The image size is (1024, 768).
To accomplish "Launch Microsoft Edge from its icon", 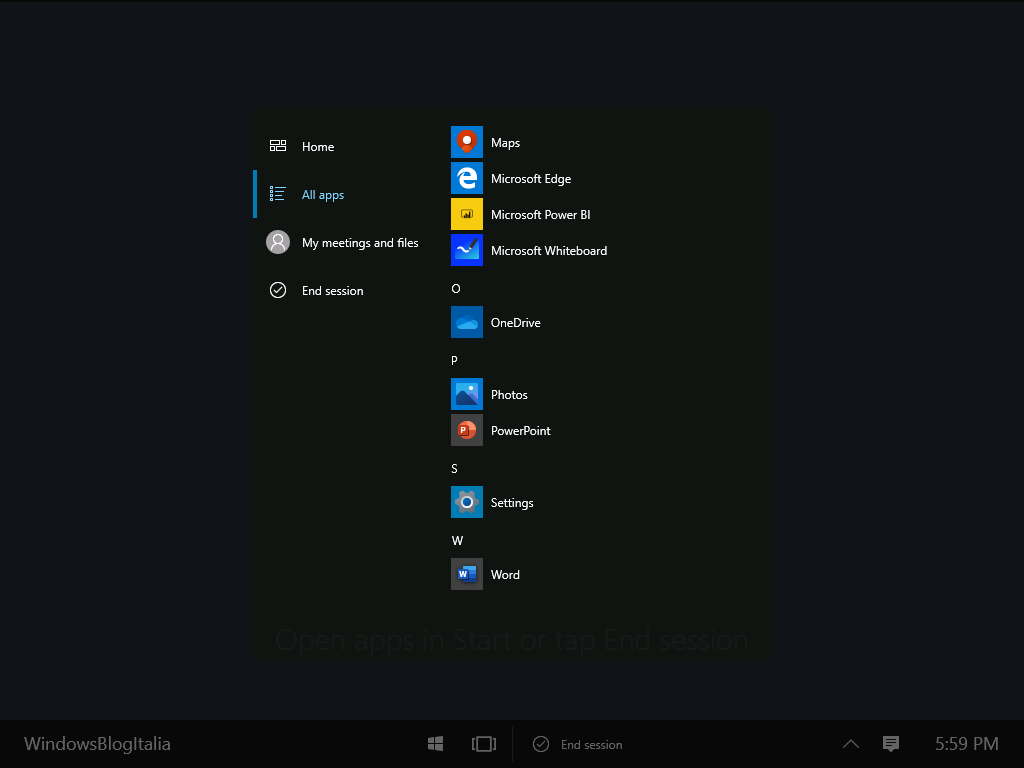I will (466, 178).
